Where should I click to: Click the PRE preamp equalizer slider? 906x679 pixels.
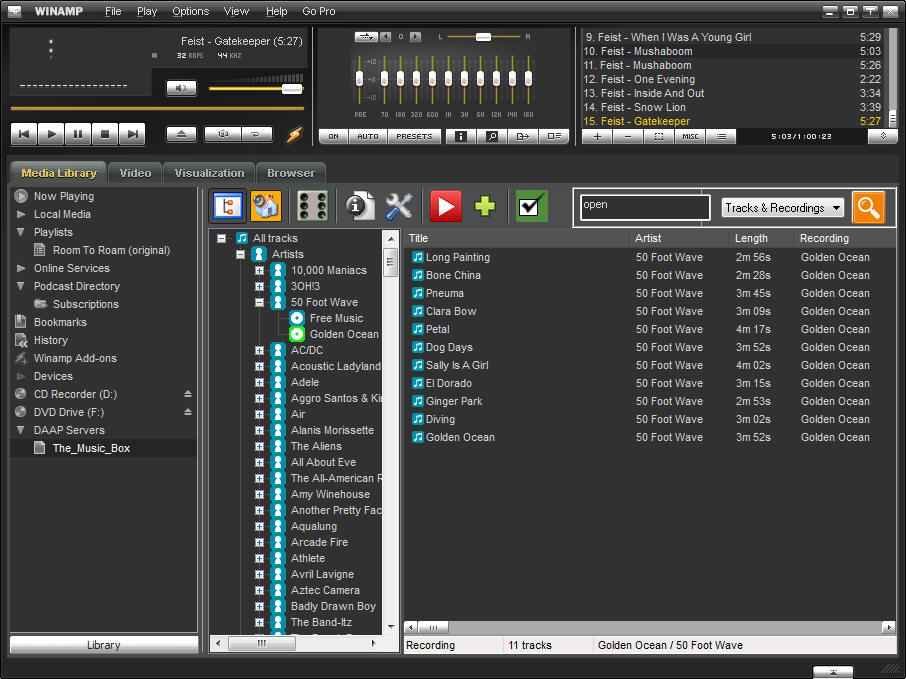coord(359,80)
